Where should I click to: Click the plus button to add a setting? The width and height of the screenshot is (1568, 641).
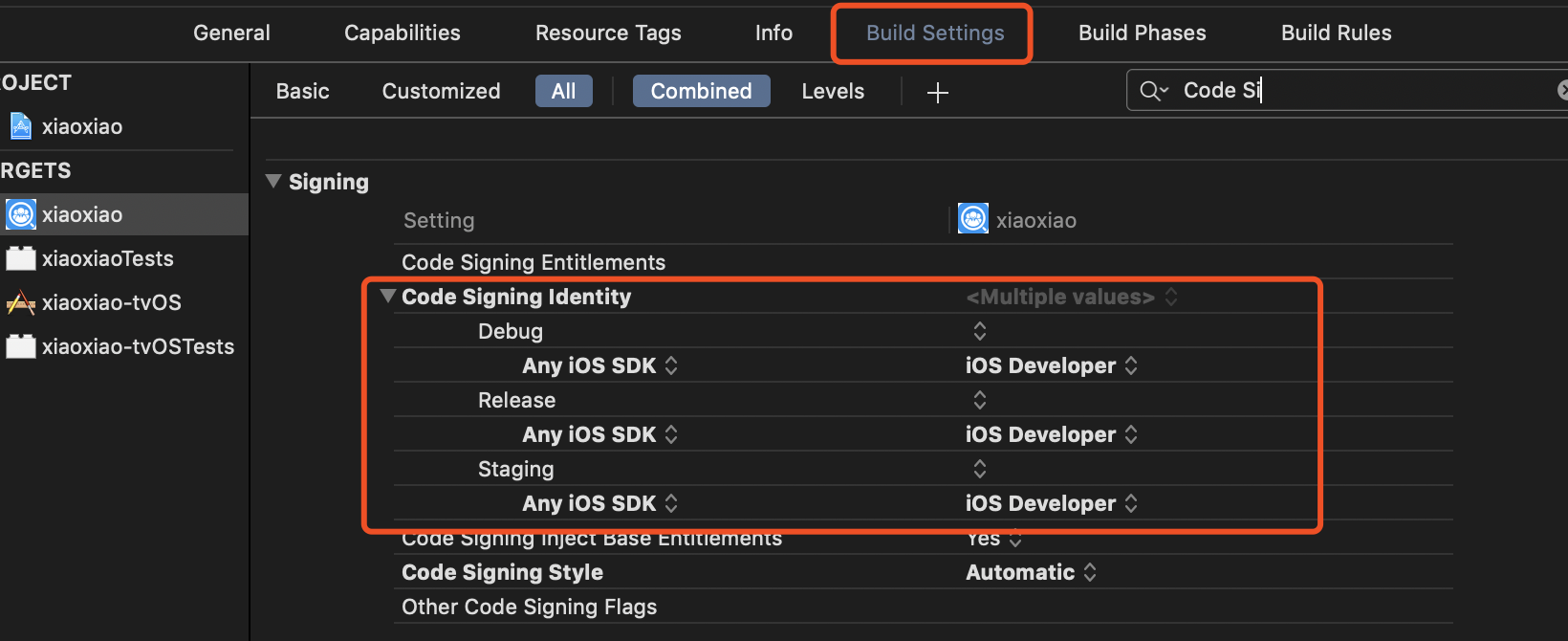pyautogui.click(x=938, y=92)
